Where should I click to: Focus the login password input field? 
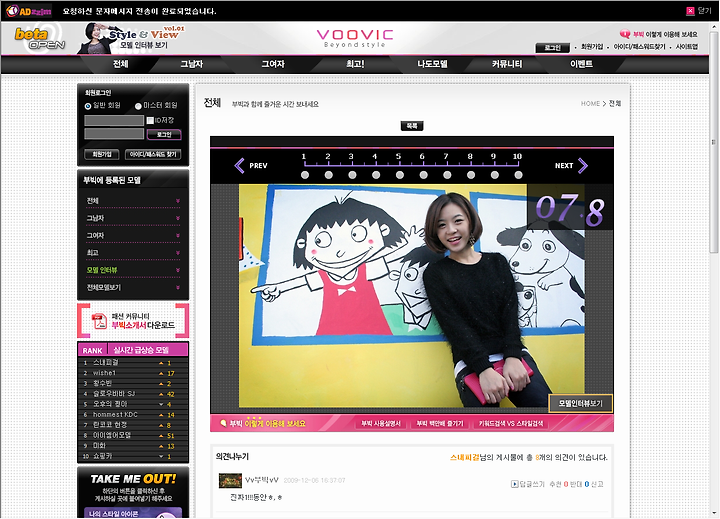click(x=114, y=134)
